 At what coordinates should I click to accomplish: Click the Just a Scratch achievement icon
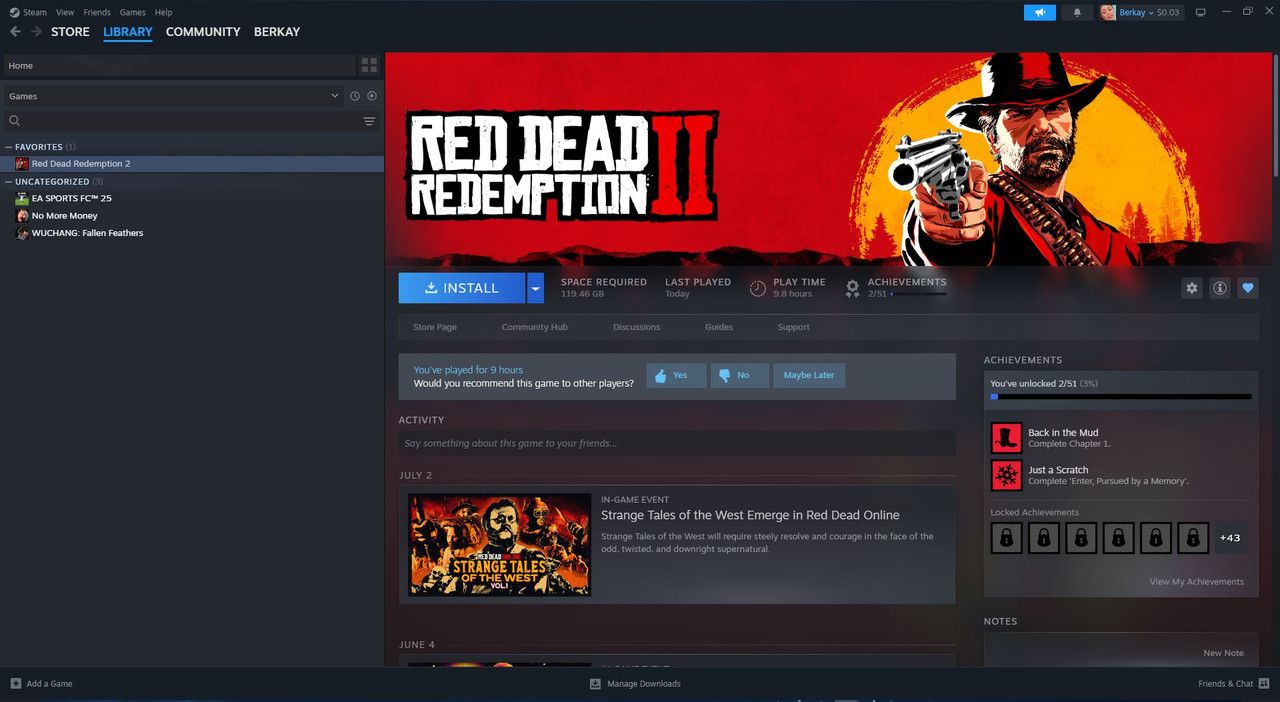[1006, 475]
